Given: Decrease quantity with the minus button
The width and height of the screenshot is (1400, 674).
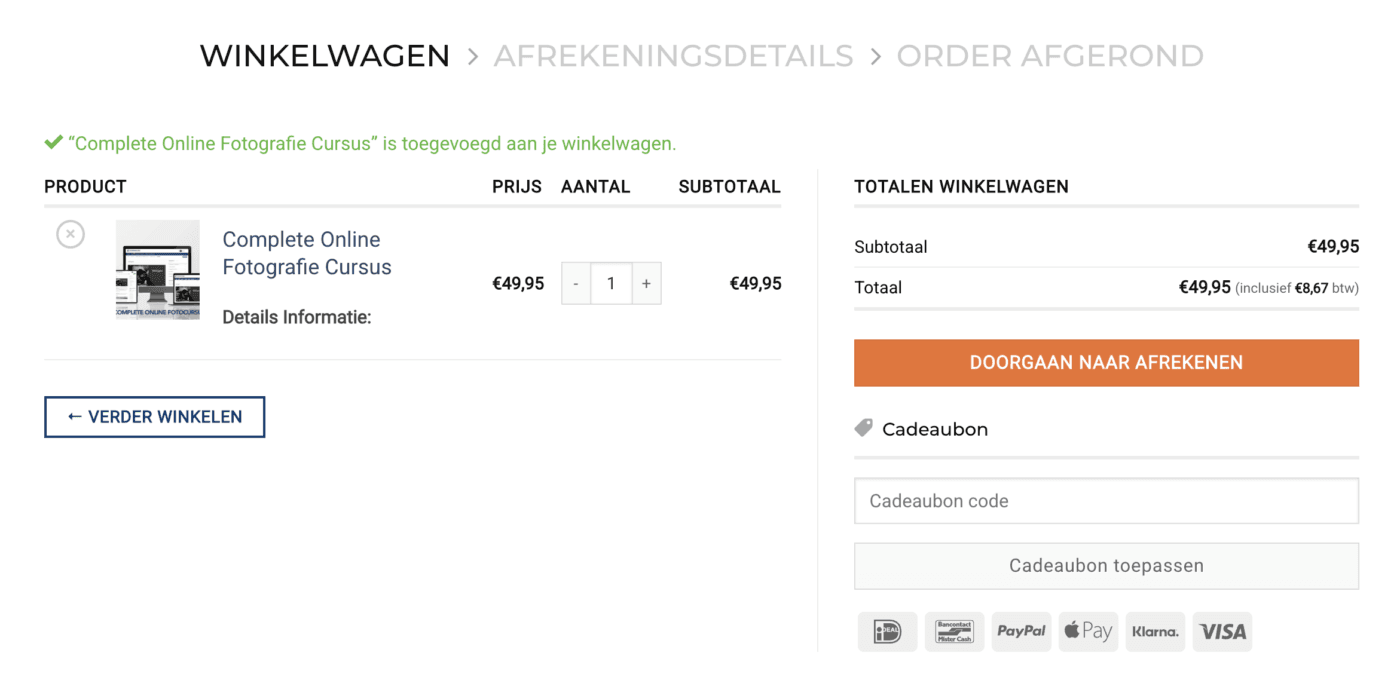Looking at the screenshot, I should coord(576,284).
